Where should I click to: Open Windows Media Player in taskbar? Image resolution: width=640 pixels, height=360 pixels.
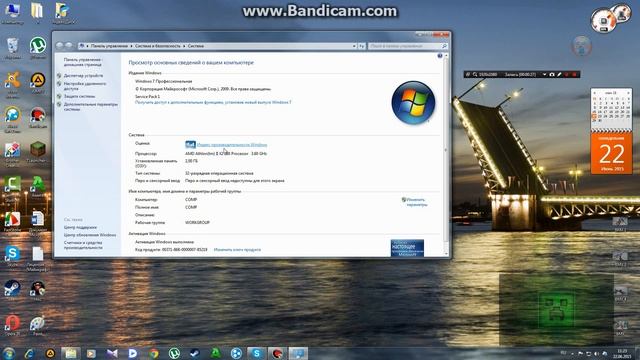[91, 353]
